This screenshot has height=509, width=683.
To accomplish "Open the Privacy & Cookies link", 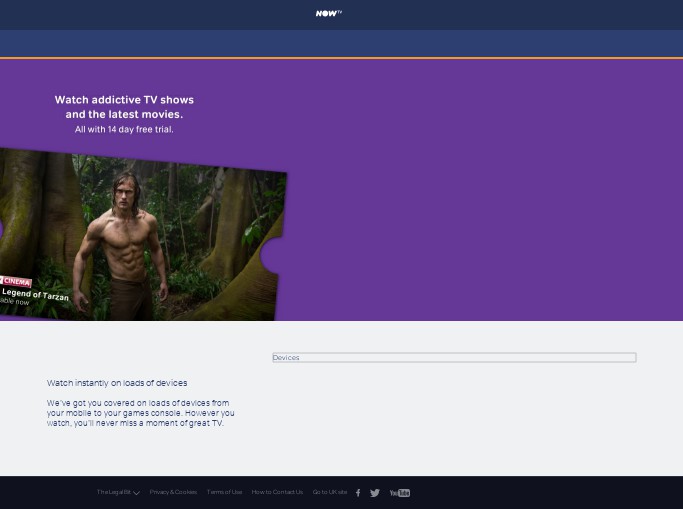I will click(173, 492).
